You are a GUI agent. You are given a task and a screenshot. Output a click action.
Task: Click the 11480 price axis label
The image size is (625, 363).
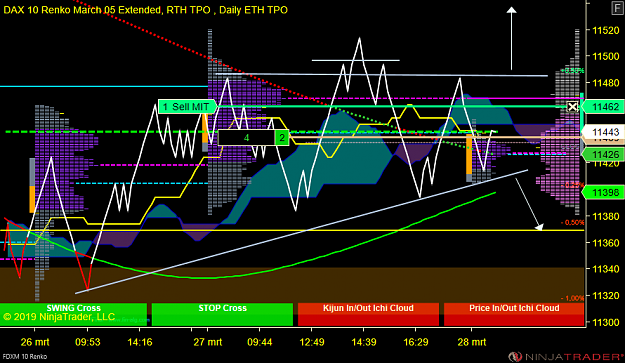[x=606, y=83]
